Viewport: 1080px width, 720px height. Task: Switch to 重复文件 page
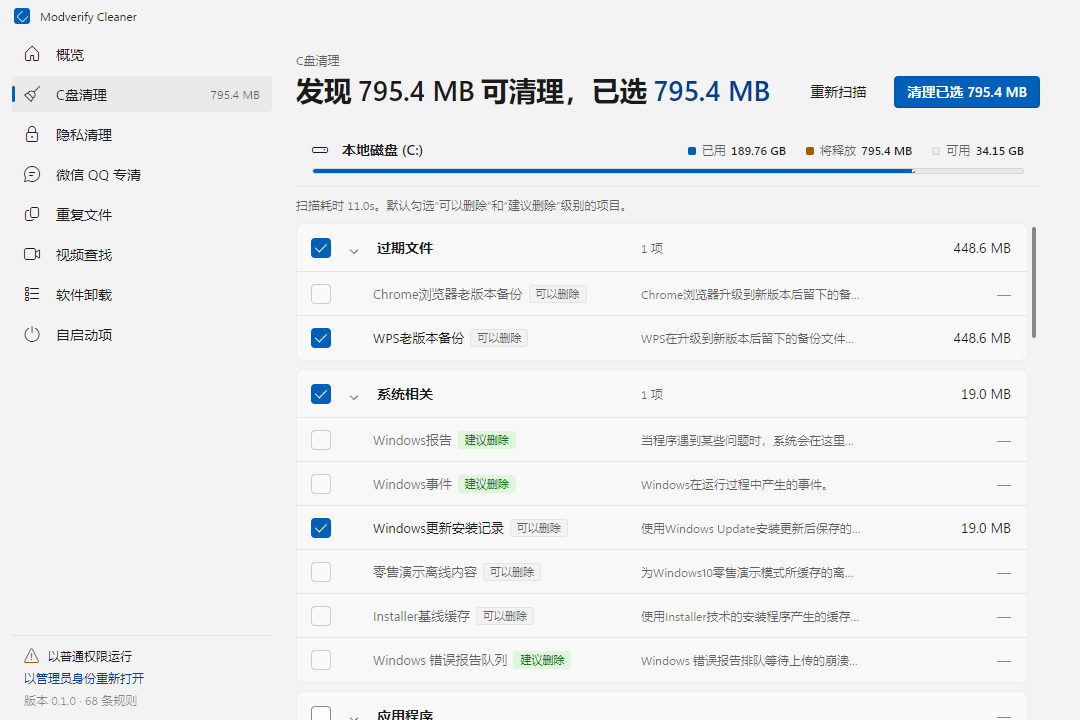click(142, 214)
